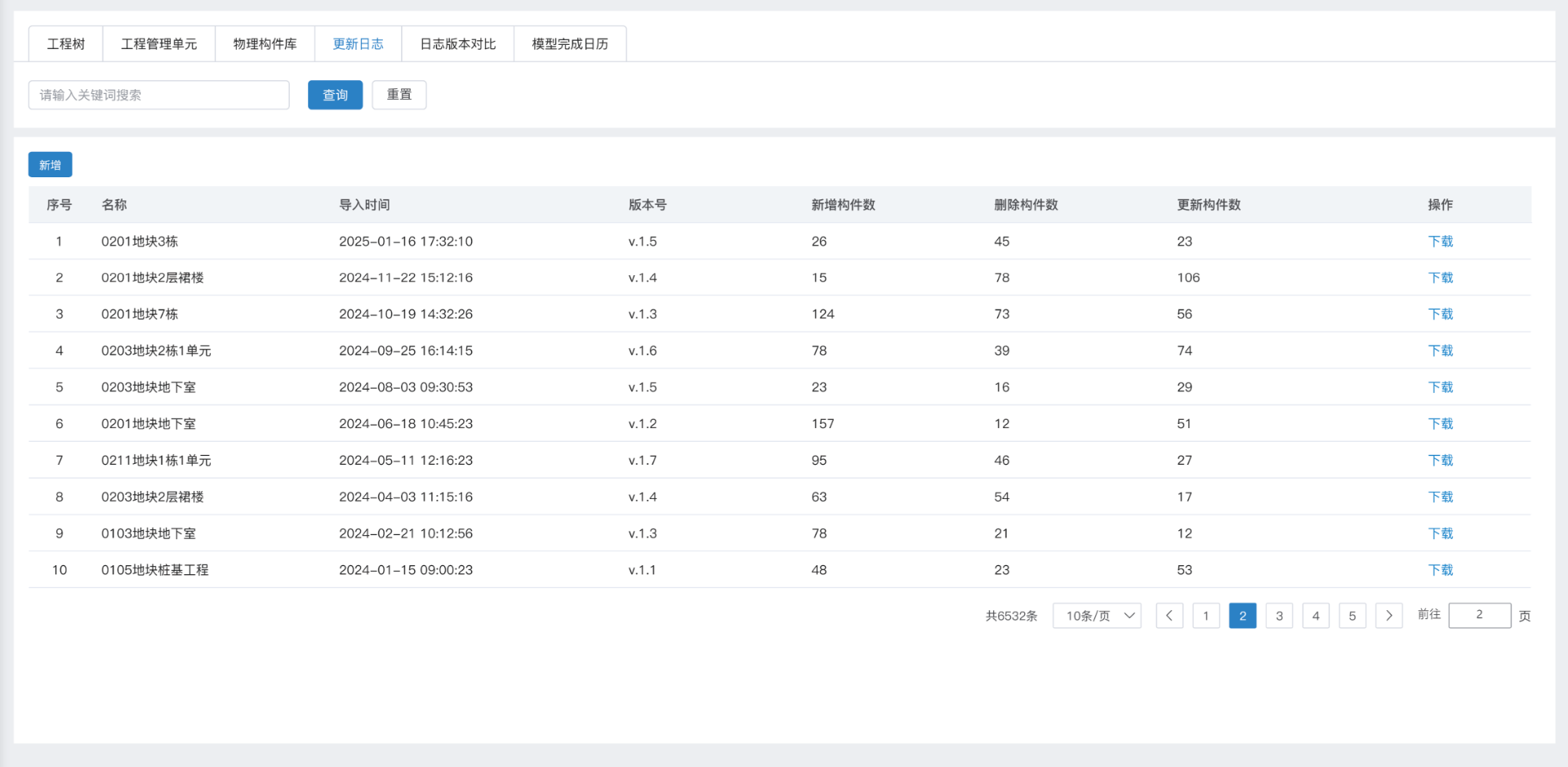Switch to the 物理构件库 tab
Image resolution: width=1568 pixels, height=767 pixels.
coord(265,44)
